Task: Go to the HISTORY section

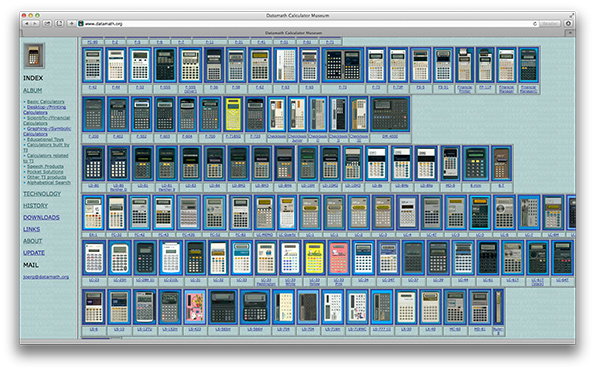Action: point(35,205)
